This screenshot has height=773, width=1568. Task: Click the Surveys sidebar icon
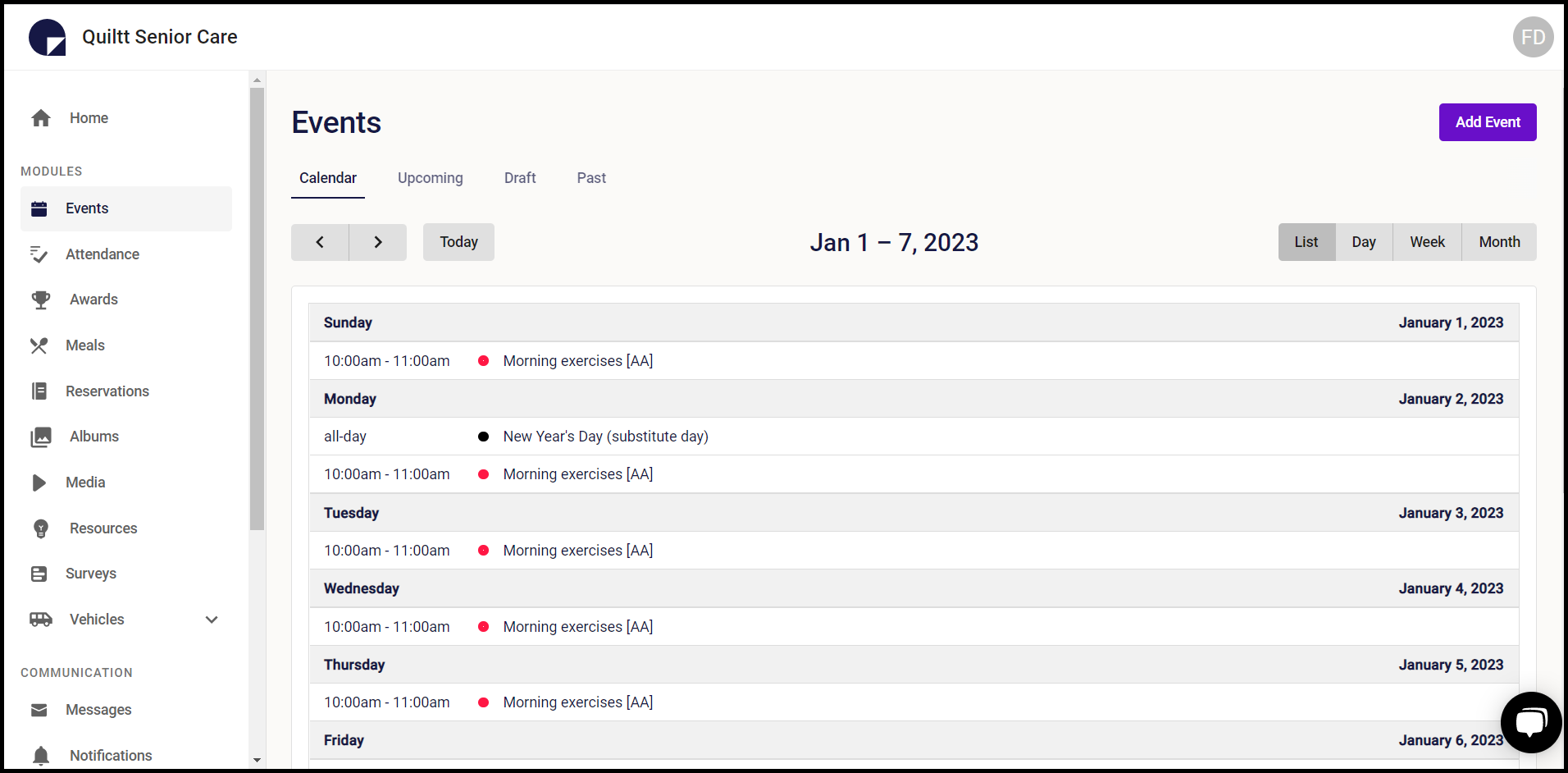pyautogui.click(x=39, y=574)
